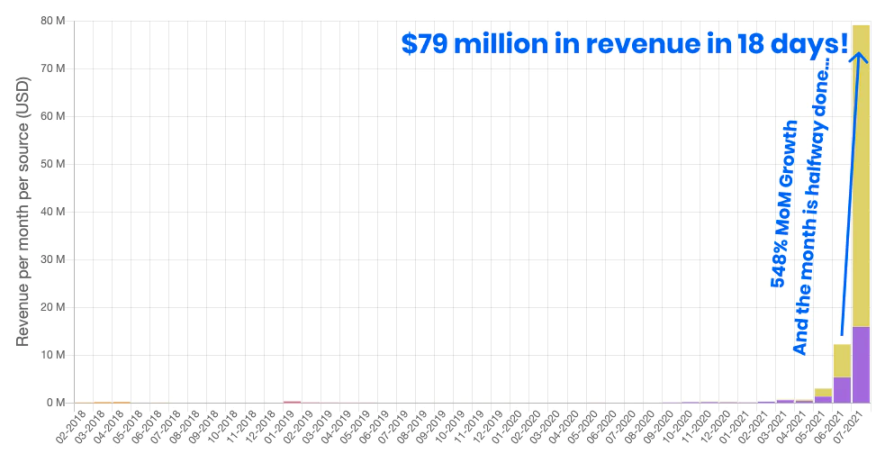Click the yellow segment of the 07-2021 bar
This screenshot has width=885, height=454.
861,176
